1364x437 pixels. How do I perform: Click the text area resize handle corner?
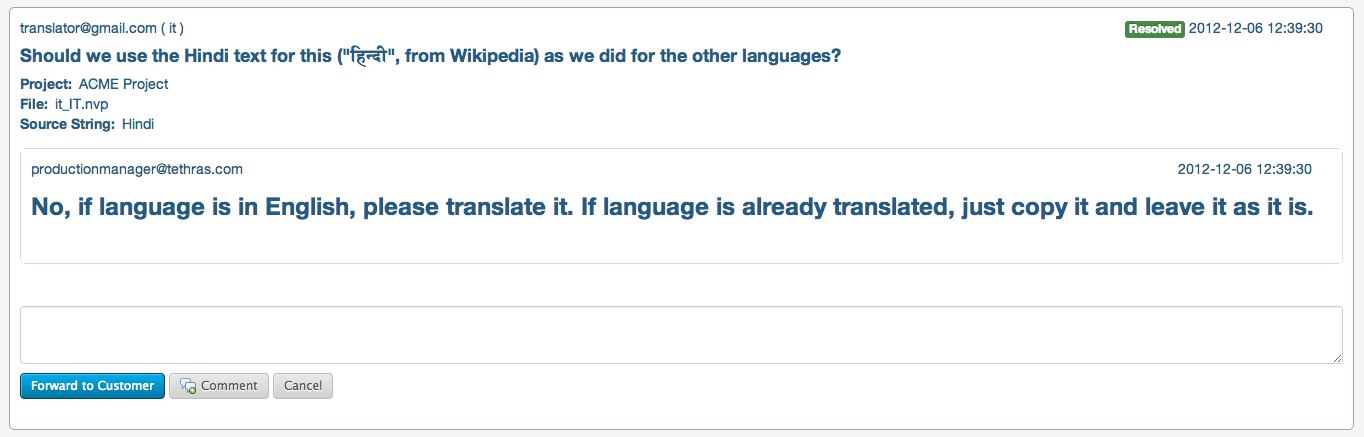(1337, 358)
